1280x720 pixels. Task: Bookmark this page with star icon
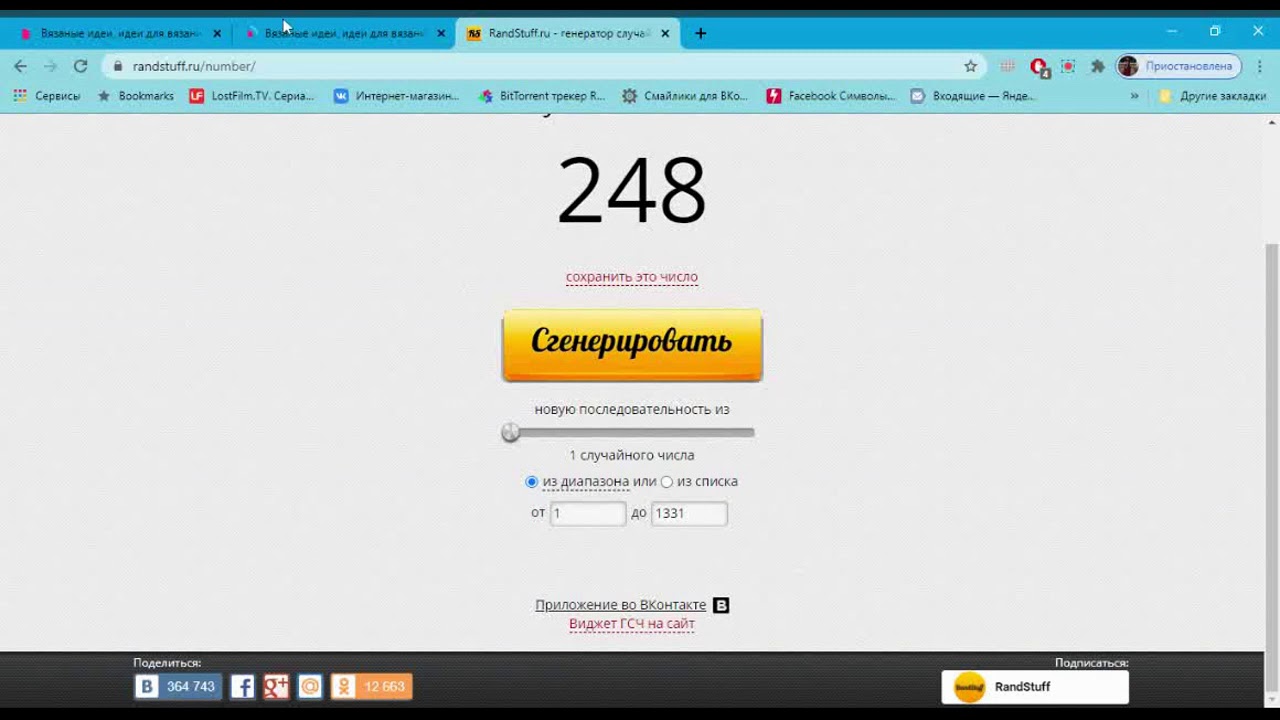pos(970,66)
